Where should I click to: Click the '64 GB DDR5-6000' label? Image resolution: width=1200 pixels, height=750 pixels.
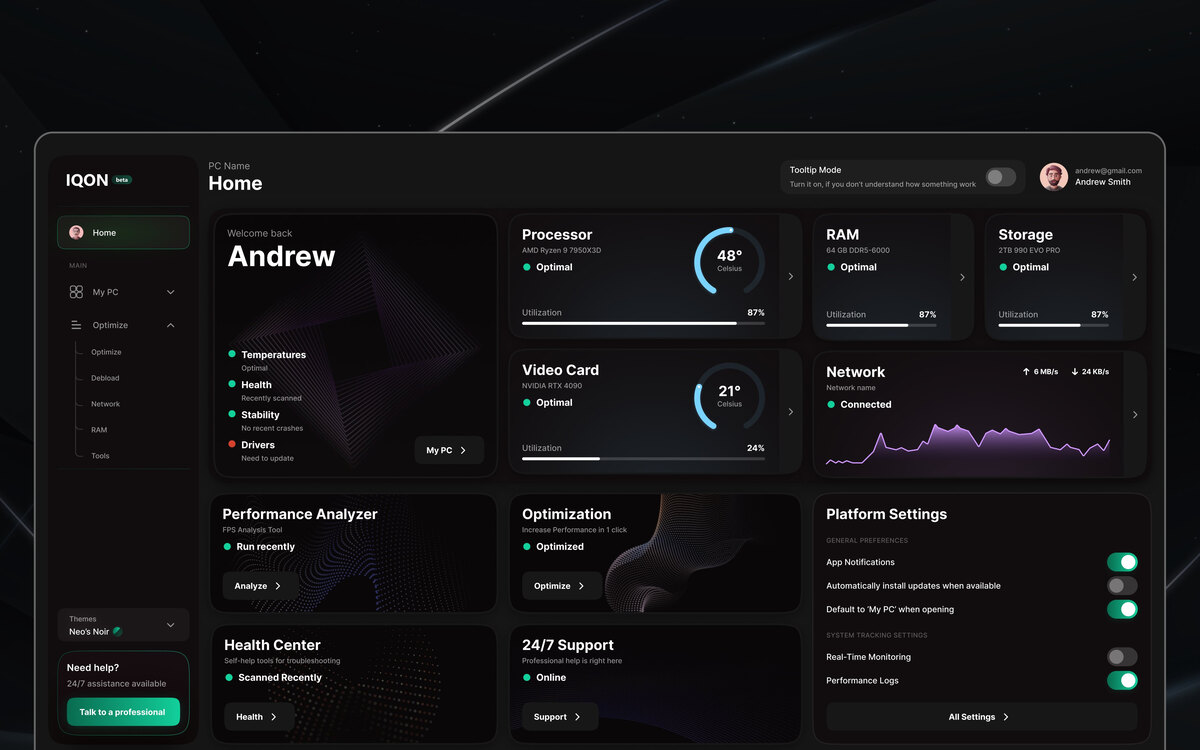(x=858, y=250)
